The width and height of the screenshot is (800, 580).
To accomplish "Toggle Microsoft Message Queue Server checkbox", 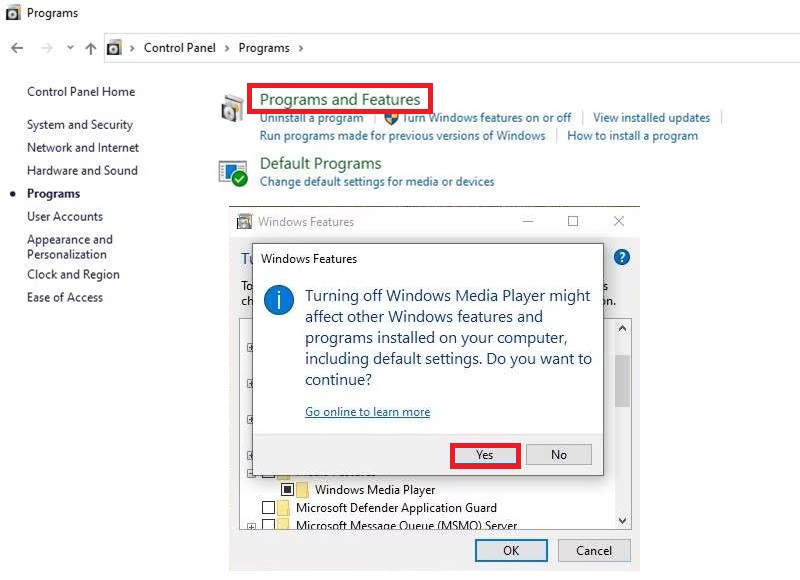I will pos(268,524).
